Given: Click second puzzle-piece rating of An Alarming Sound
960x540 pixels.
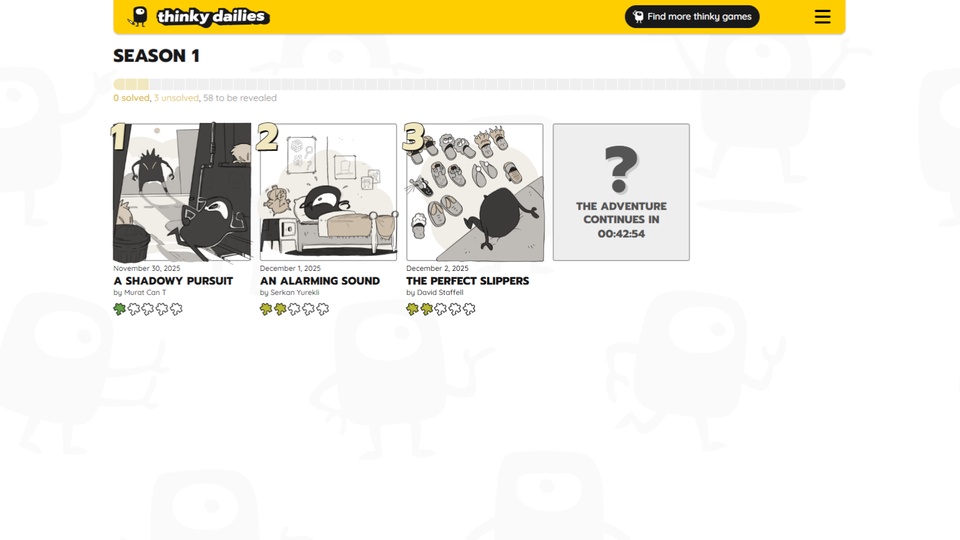Looking at the screenshot, I should [x=280, y=309].
